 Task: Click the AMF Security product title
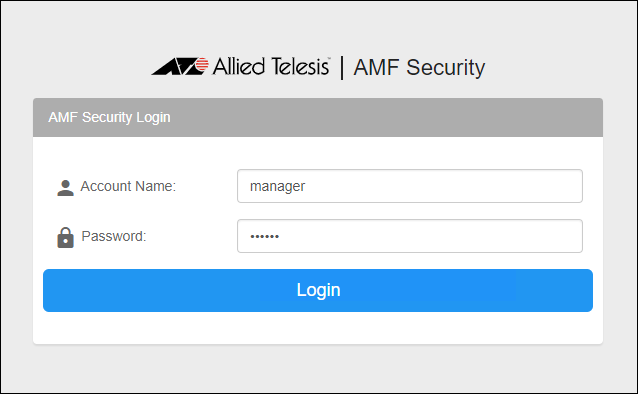419,68
